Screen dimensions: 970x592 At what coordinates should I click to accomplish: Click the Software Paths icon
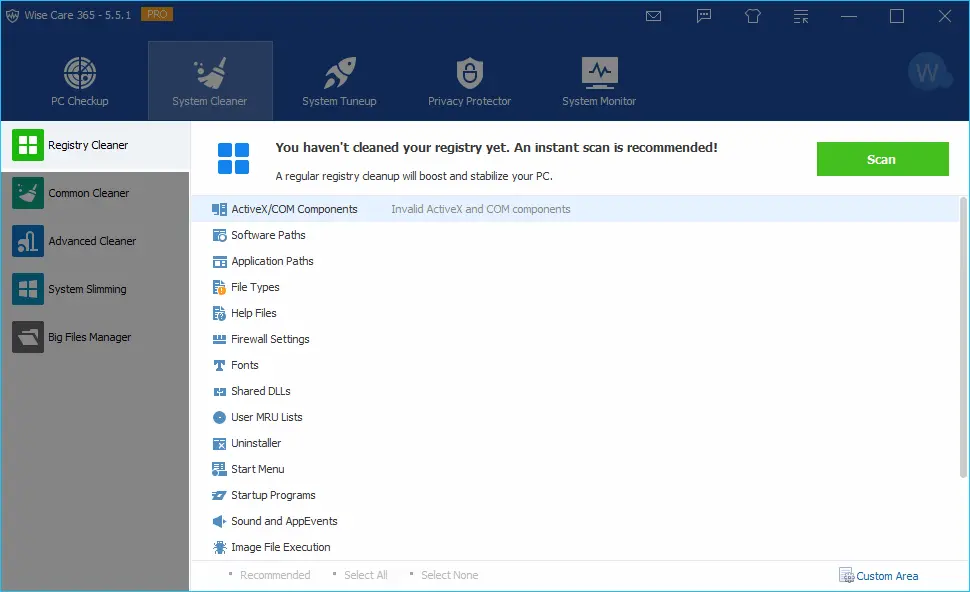[219, 236]
